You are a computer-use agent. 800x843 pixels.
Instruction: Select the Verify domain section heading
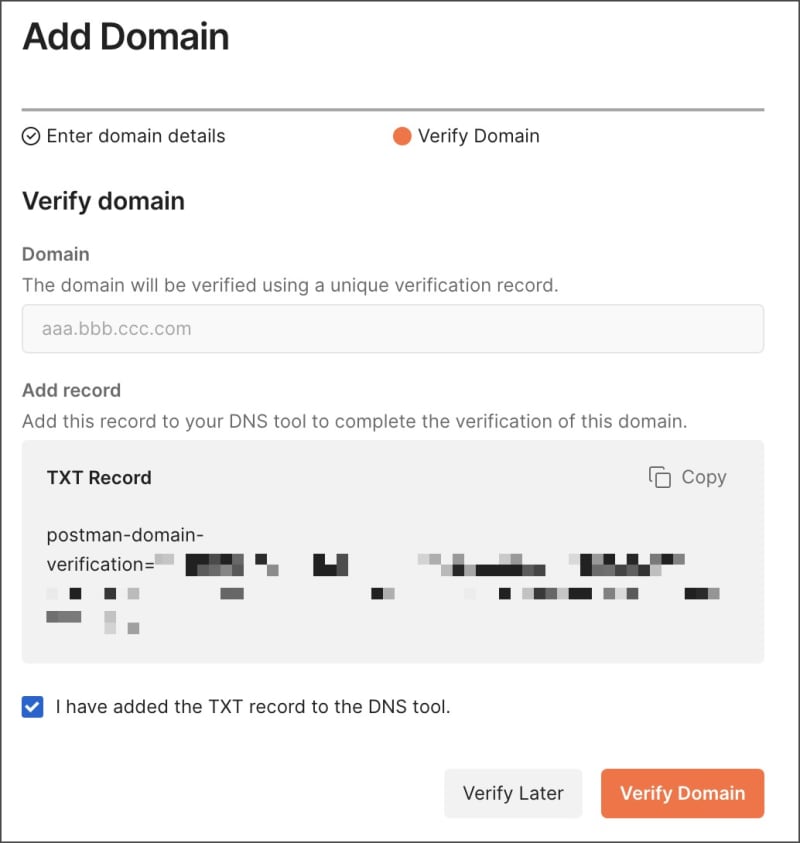point(103,201)
